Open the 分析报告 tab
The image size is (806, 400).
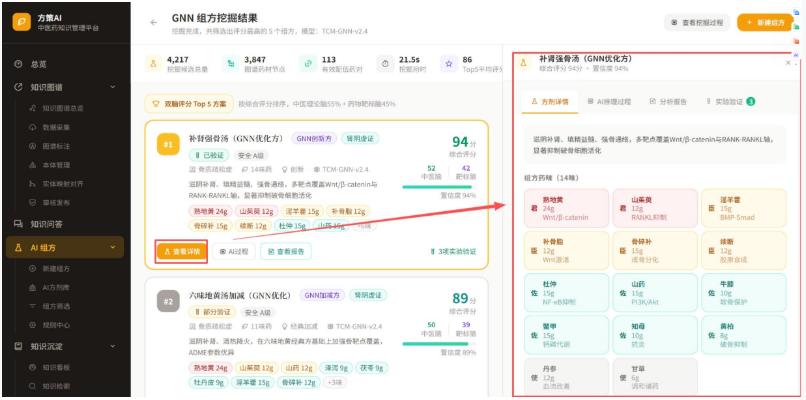668,101
